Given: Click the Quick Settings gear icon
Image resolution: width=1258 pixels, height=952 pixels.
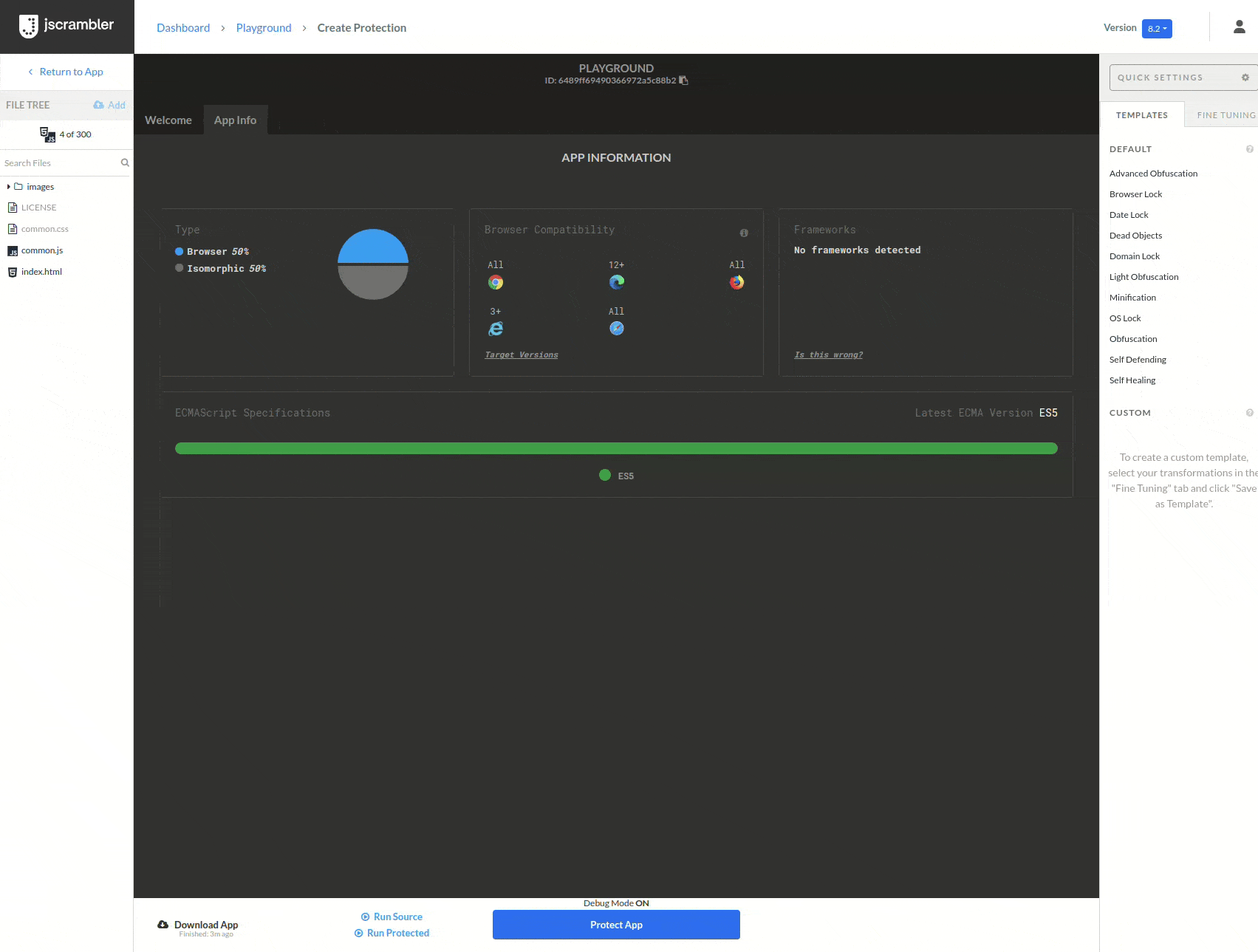Looking at the screenshot, I should tap(1245, 78).
